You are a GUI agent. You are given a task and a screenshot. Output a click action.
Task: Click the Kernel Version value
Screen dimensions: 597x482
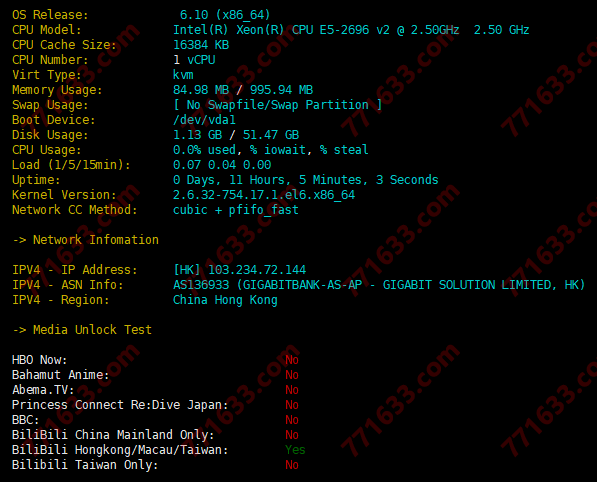(264, 195)
